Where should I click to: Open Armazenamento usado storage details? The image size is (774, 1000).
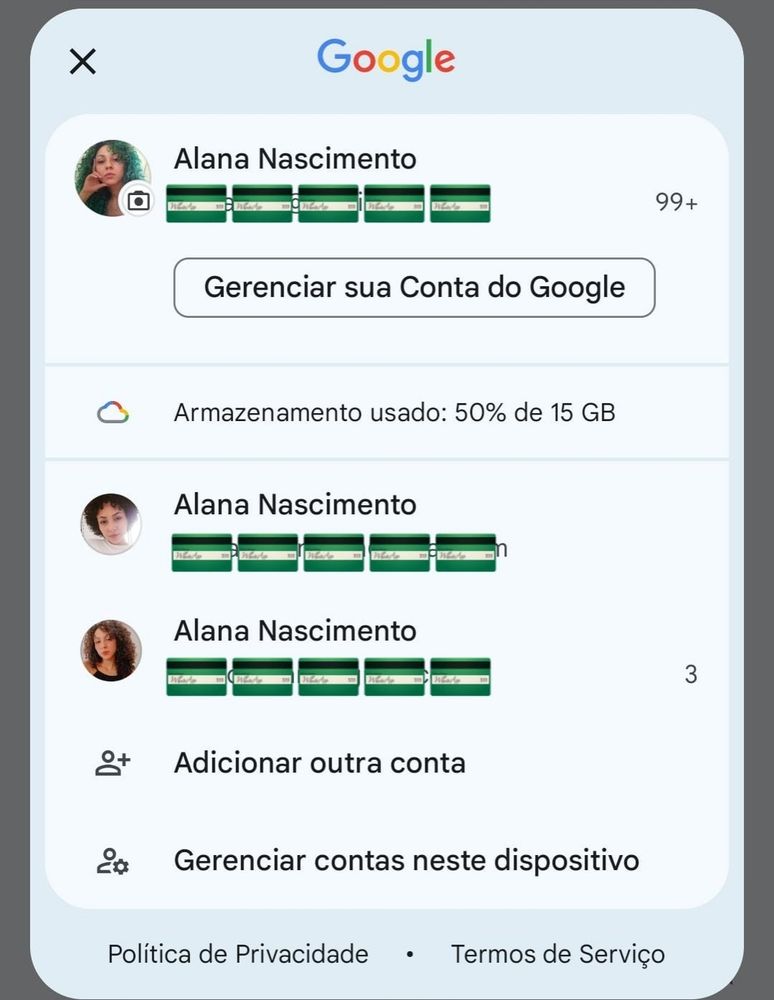click(x=394, y=412)
